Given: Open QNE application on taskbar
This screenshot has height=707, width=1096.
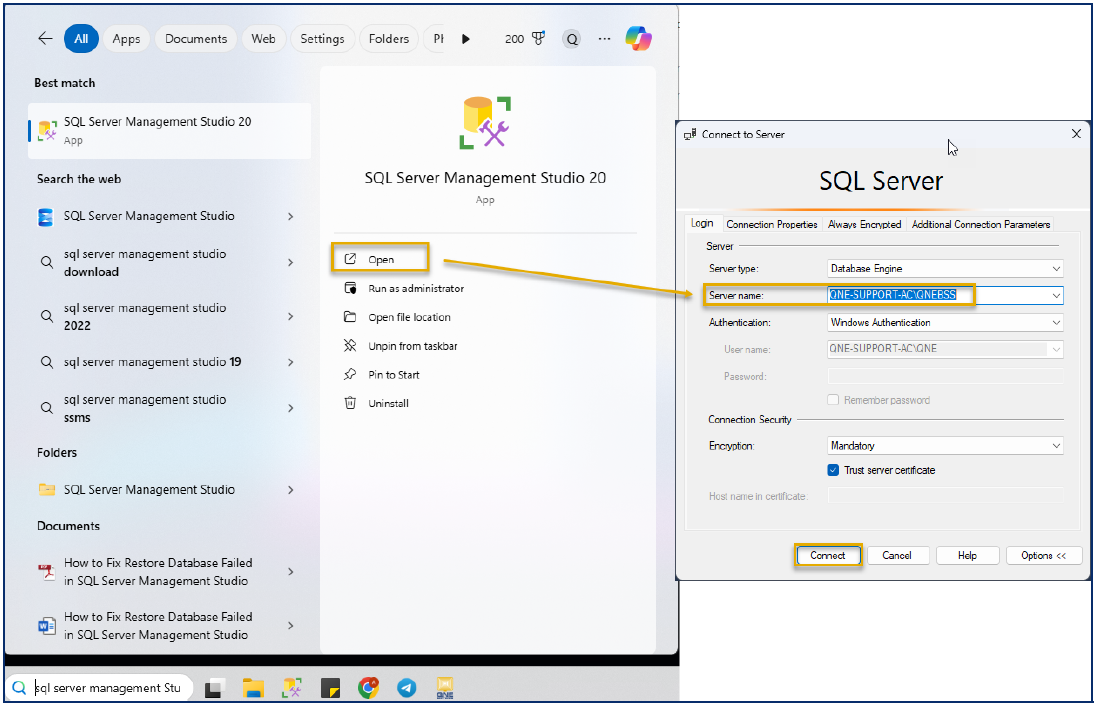Looking at the screenshot, I should click(x=445, y=688).
